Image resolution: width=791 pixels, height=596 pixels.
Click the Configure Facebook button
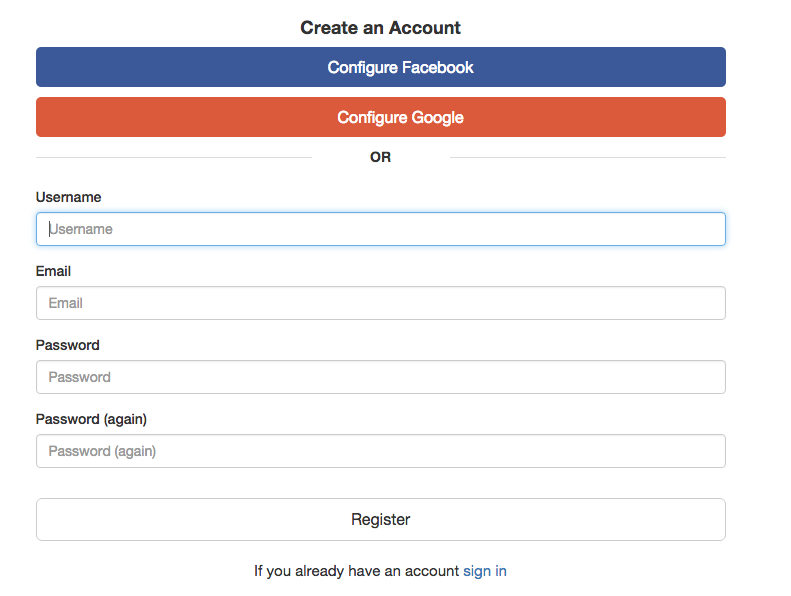(381, 67)
